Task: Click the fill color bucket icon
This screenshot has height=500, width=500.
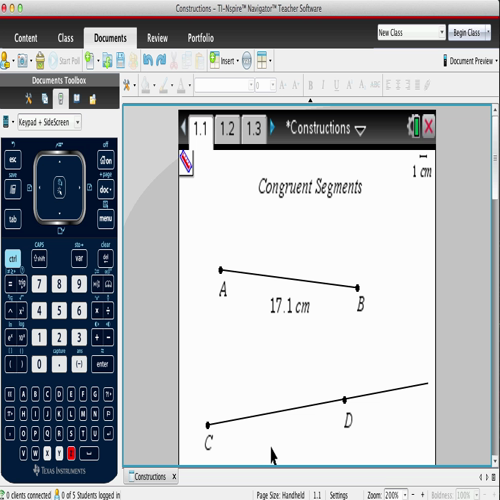Action: 145,85
